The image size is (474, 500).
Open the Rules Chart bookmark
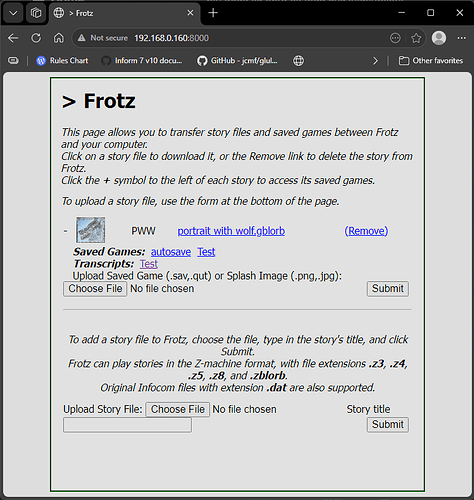click(x=62, y=61)
